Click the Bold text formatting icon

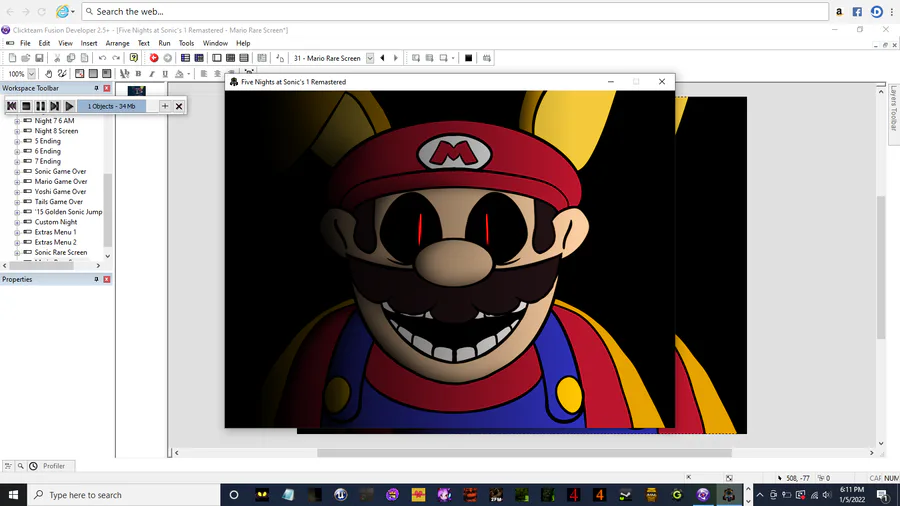click(x=138, y=73)
